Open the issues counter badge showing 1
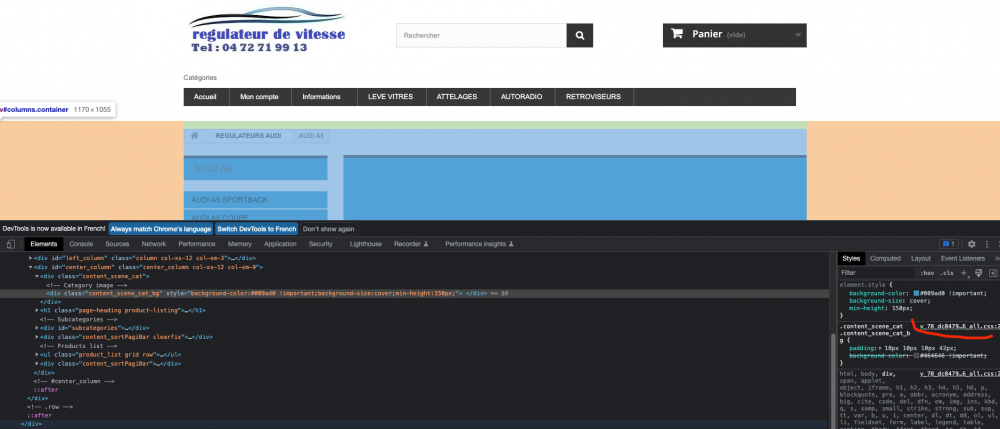1000x429 pixels. (x=949, y=244)
